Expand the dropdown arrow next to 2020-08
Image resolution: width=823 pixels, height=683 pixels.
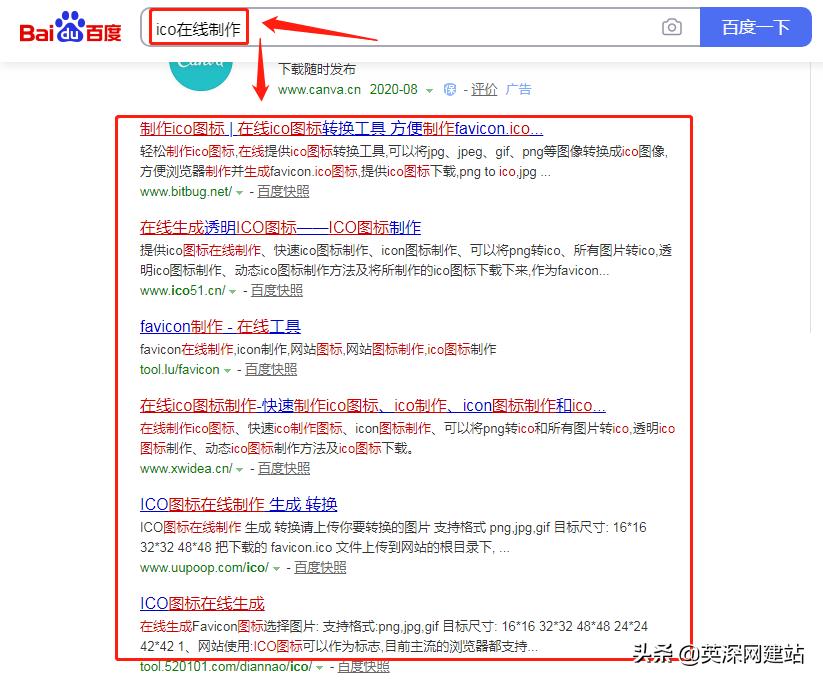(x=431, y=89)
